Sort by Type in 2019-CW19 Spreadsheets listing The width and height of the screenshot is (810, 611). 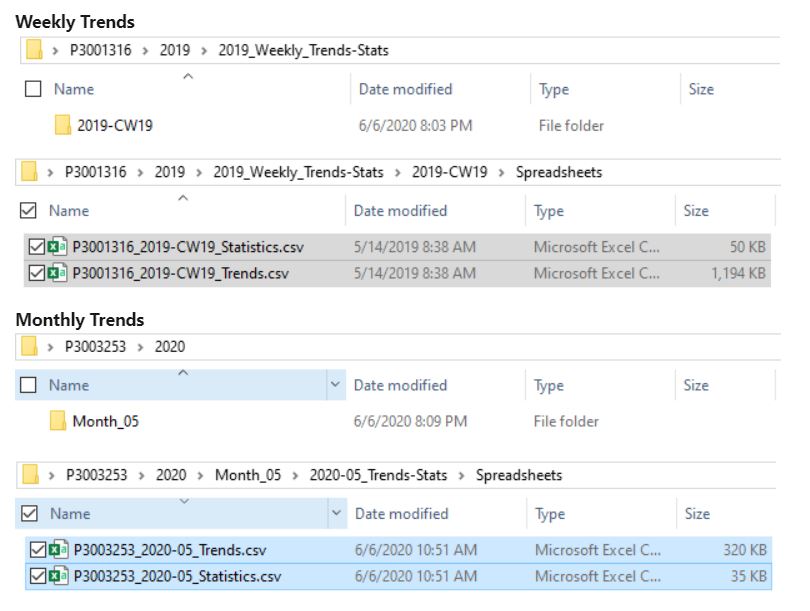tap(549, 211)
